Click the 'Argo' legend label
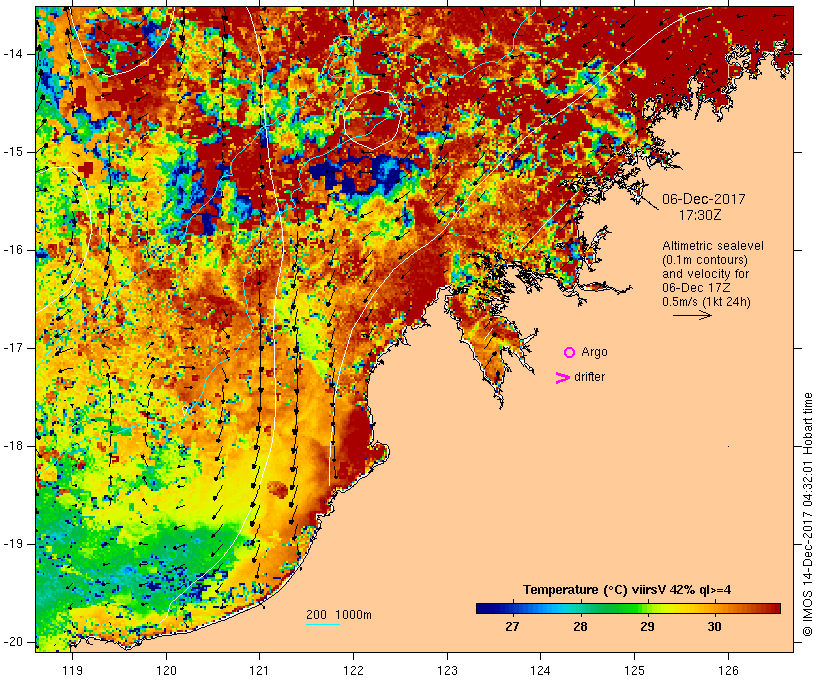This screenshot has width=820, height=680. point(594,352)
